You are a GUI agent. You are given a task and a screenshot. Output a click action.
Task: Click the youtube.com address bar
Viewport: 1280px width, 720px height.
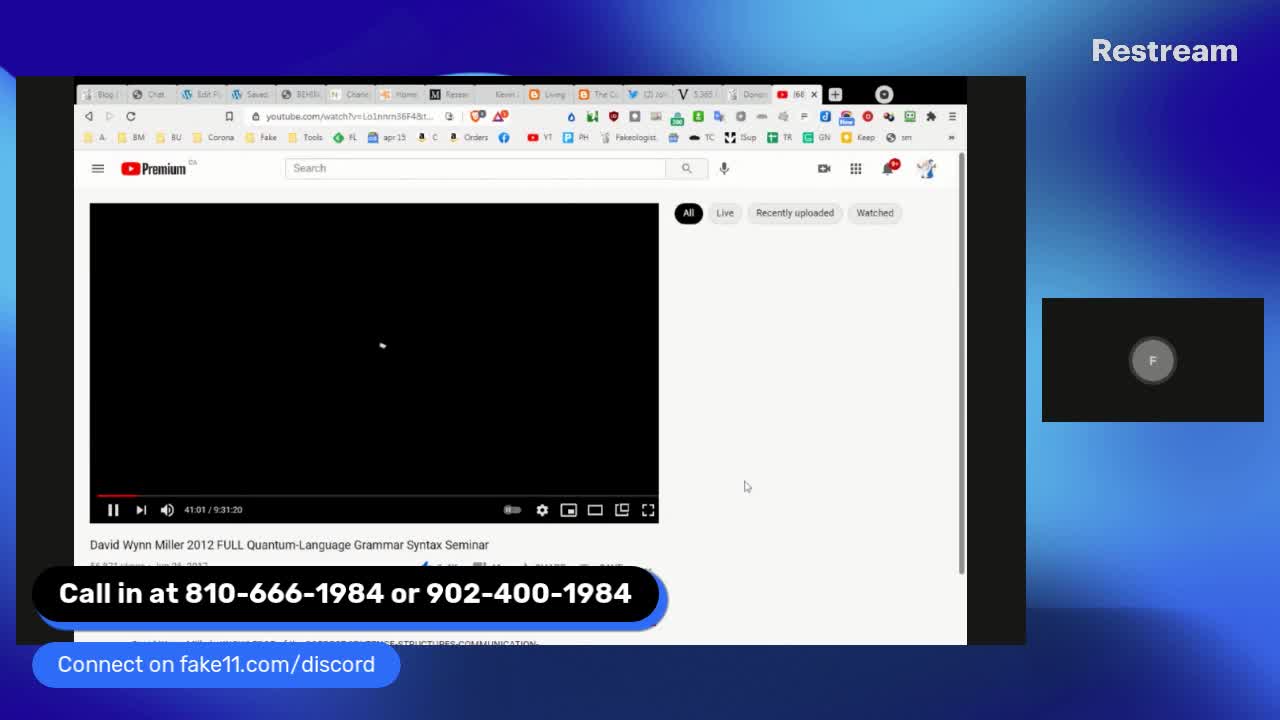(x=348, y=116)
